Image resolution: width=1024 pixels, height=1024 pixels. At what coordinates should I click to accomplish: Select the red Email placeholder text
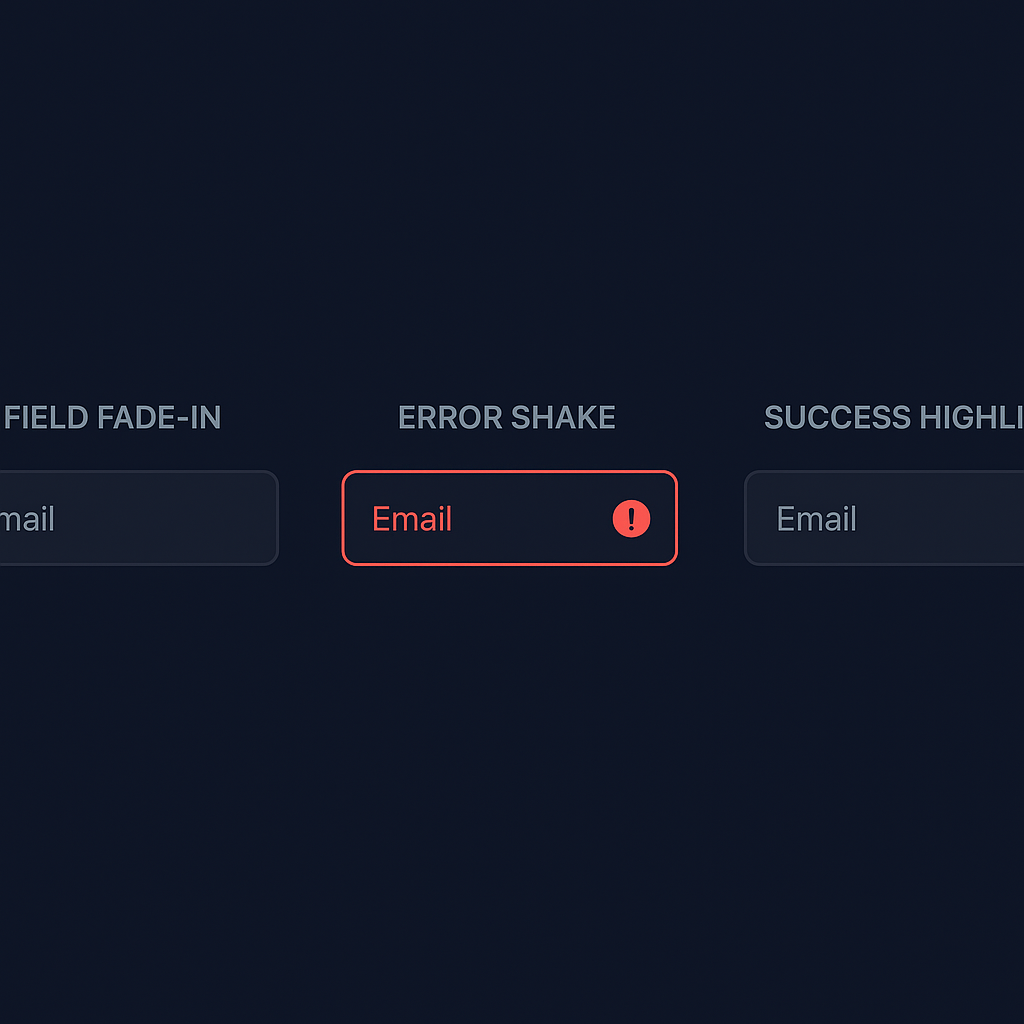412,519
